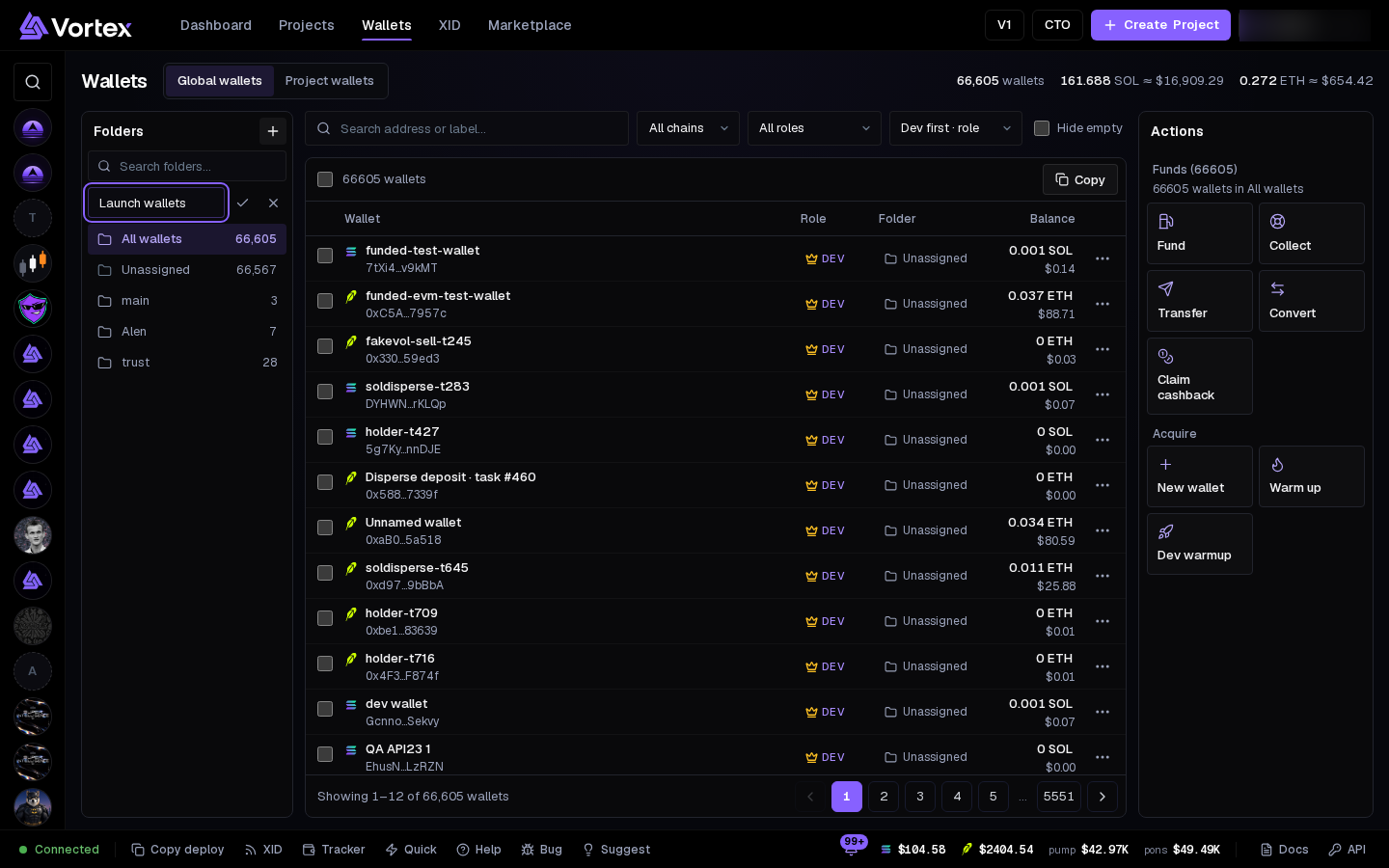
Task: Go to page 3 of wallets
Action: pyautogui.click(x=920, y=797)
